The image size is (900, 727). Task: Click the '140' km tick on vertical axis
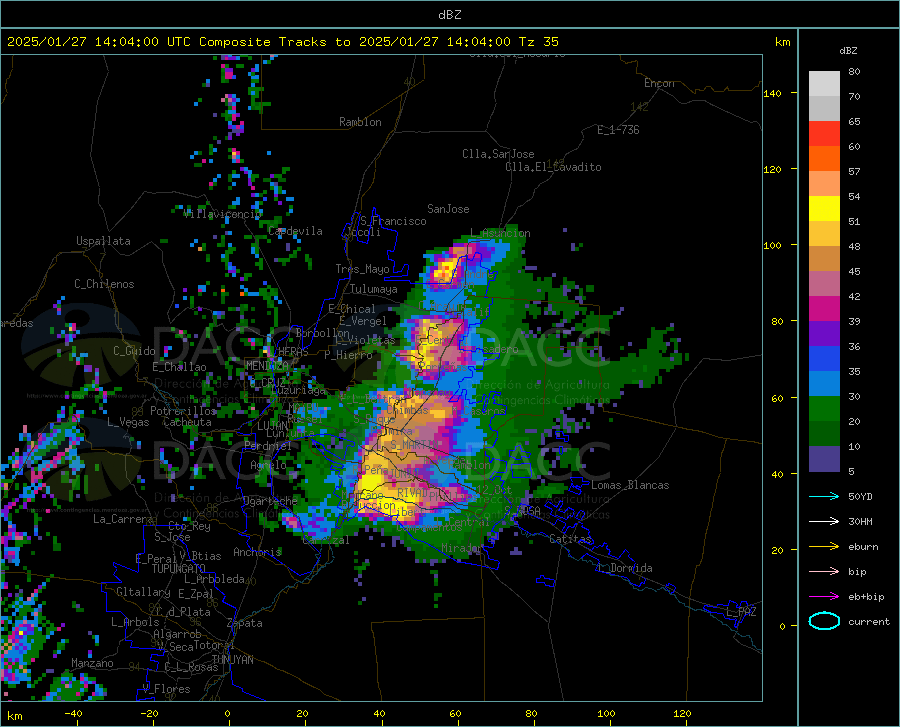772,94
